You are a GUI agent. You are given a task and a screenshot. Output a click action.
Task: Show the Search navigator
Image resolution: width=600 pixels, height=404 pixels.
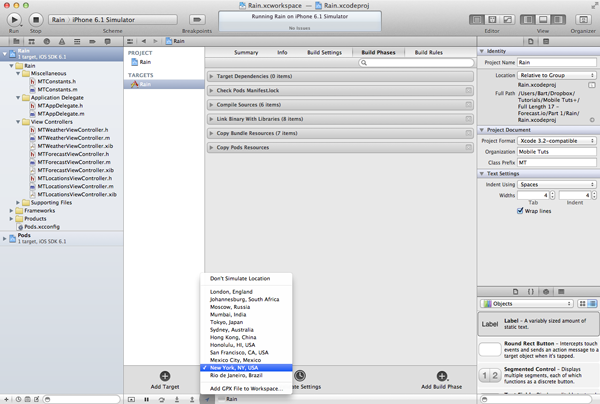coord(47,41)
